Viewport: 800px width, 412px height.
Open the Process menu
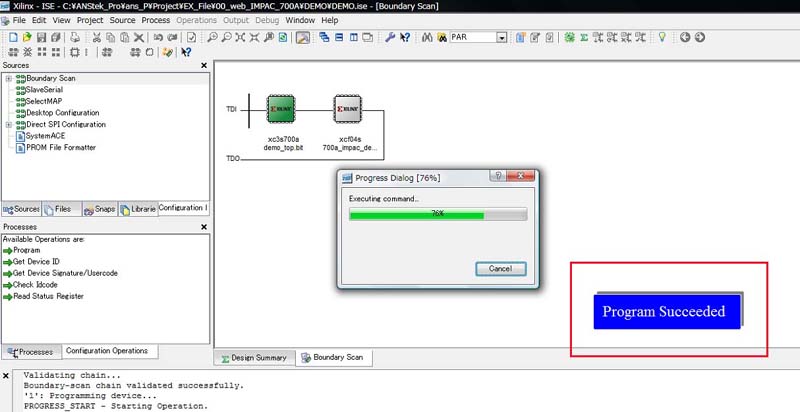click(156, 20)
